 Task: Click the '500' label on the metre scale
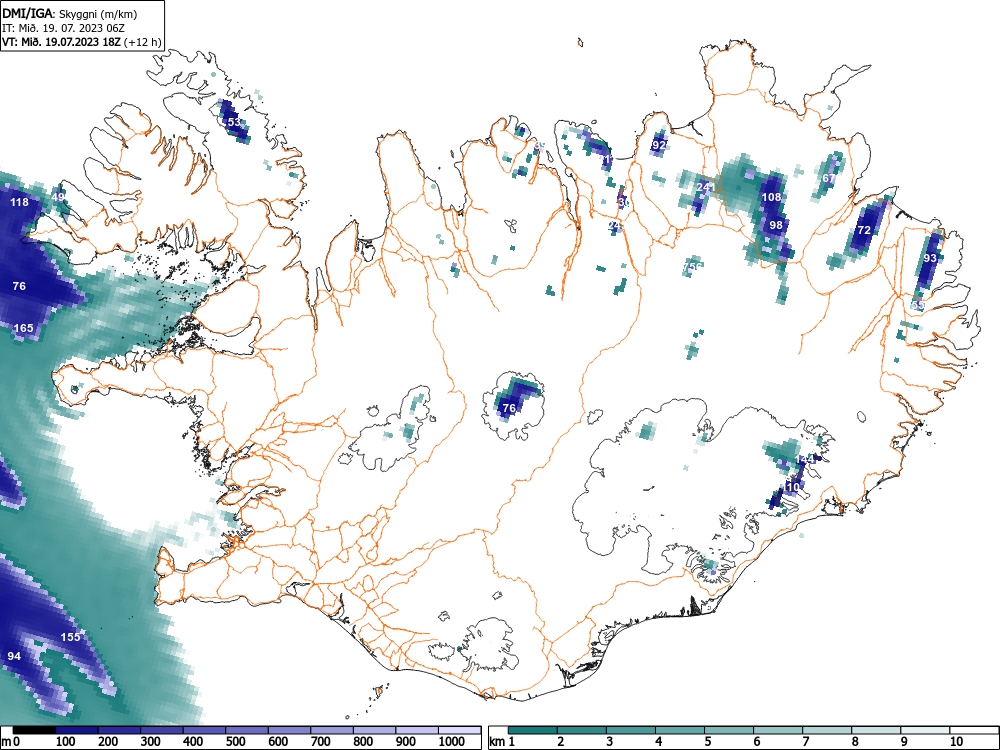(236, 742)
